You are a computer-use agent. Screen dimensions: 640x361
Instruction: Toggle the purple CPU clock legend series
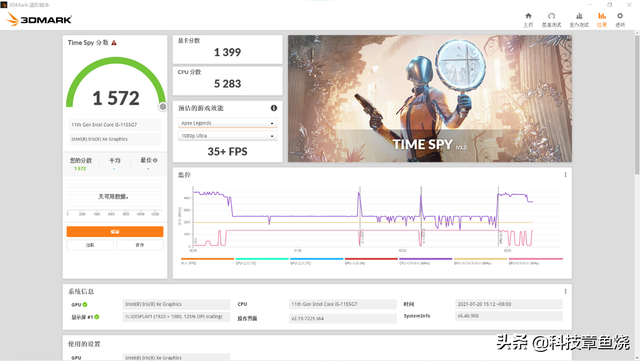(426, 261)
